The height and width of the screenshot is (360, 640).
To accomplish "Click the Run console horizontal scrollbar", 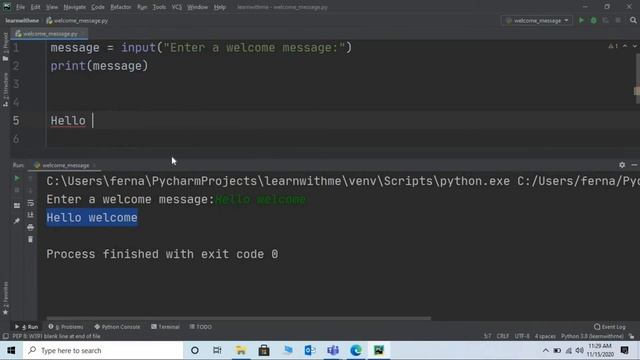I will pyautogui.click(x=238, y=318).
